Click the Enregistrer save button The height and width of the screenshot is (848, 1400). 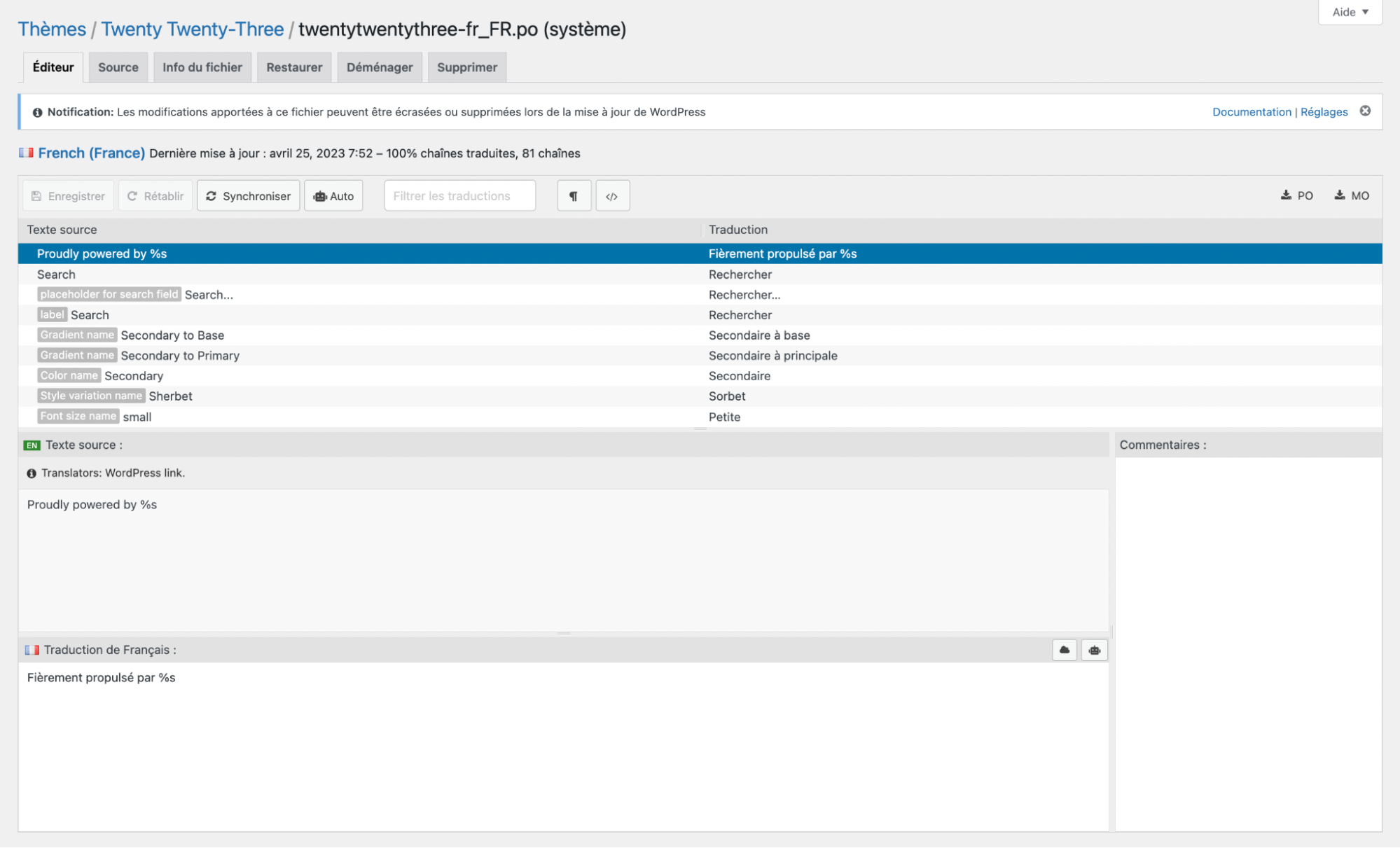coord(69,196)
